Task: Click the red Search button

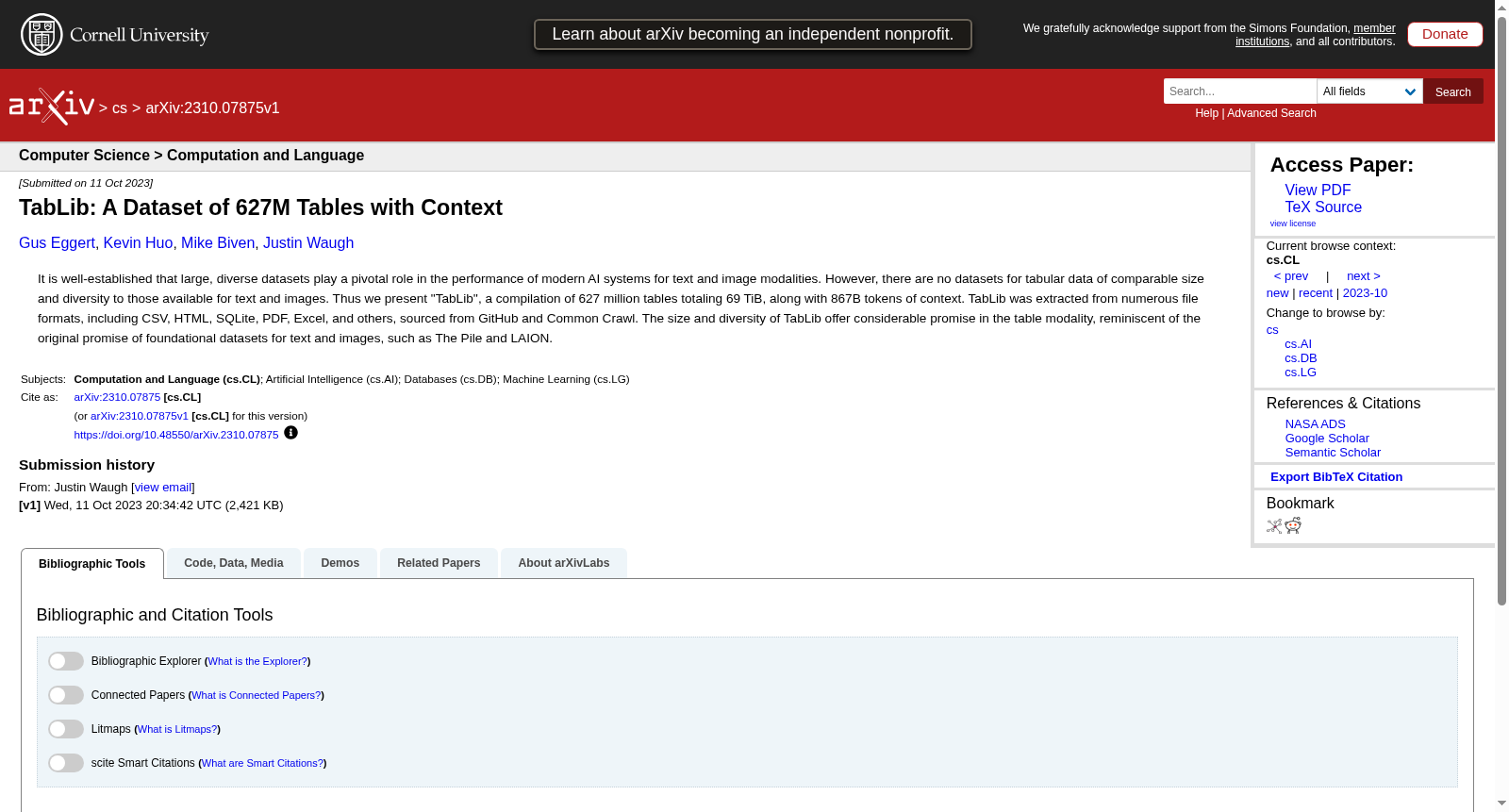Action: coord(1452,91)
